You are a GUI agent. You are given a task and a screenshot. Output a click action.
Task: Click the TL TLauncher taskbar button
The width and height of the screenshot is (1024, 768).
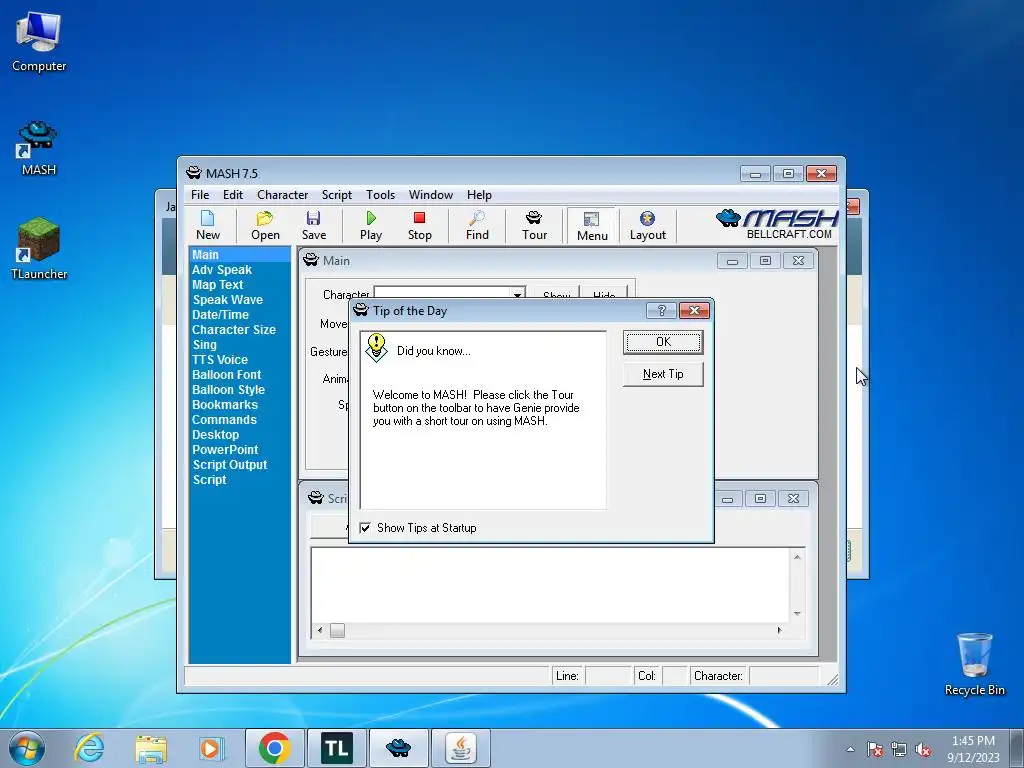(x=337, y=748)
